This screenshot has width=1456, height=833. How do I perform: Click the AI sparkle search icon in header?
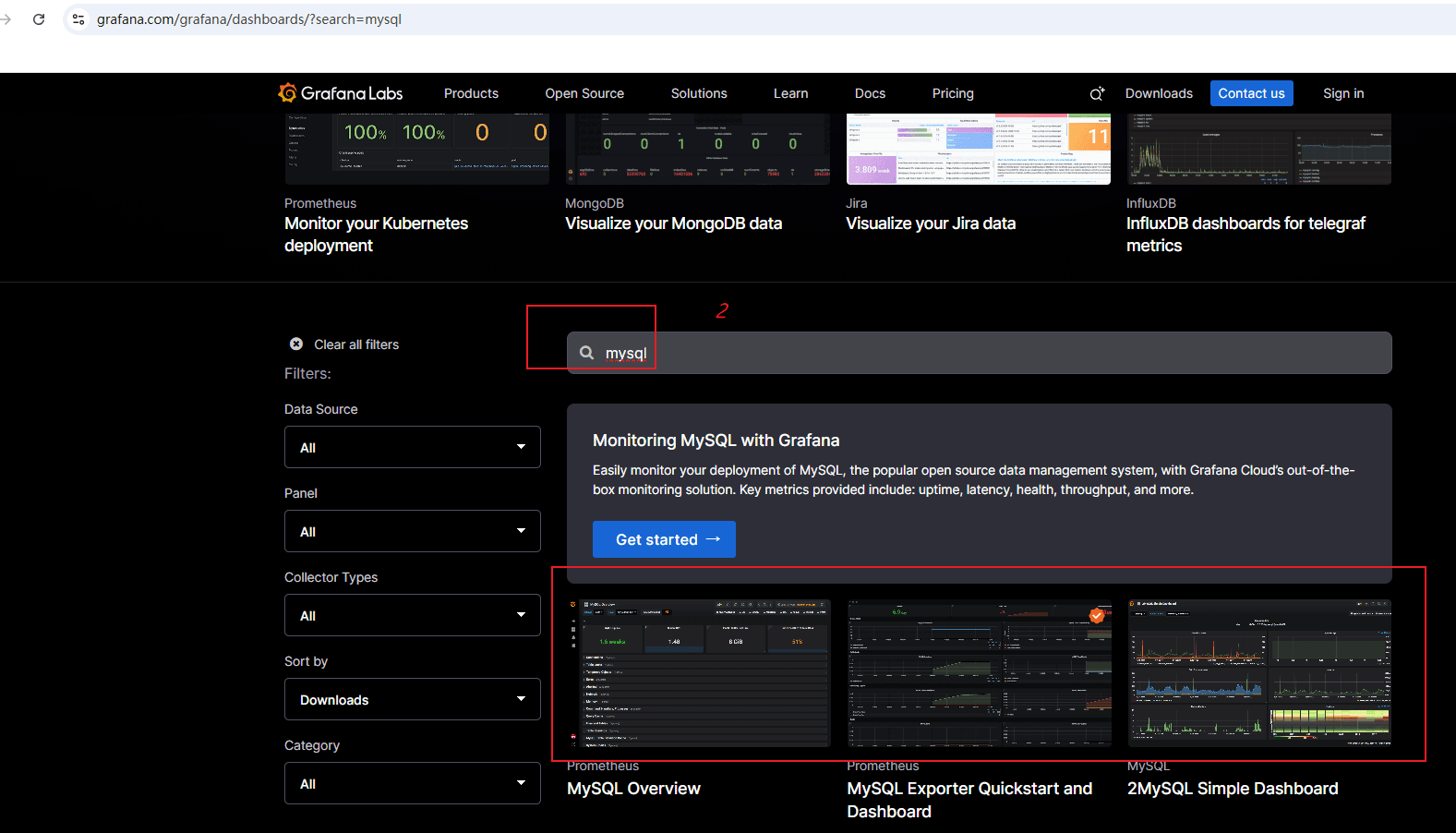(1097, 93)
